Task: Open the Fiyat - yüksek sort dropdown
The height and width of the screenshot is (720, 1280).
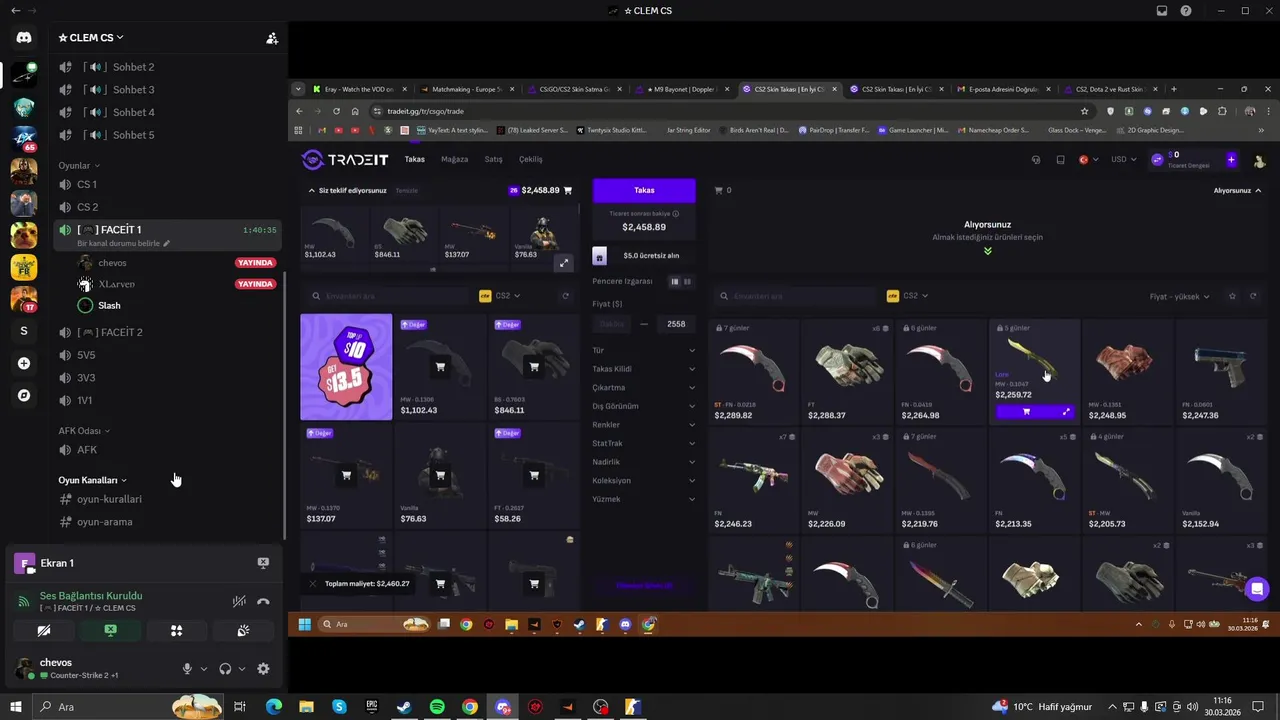Action: tap(1180, 296)
